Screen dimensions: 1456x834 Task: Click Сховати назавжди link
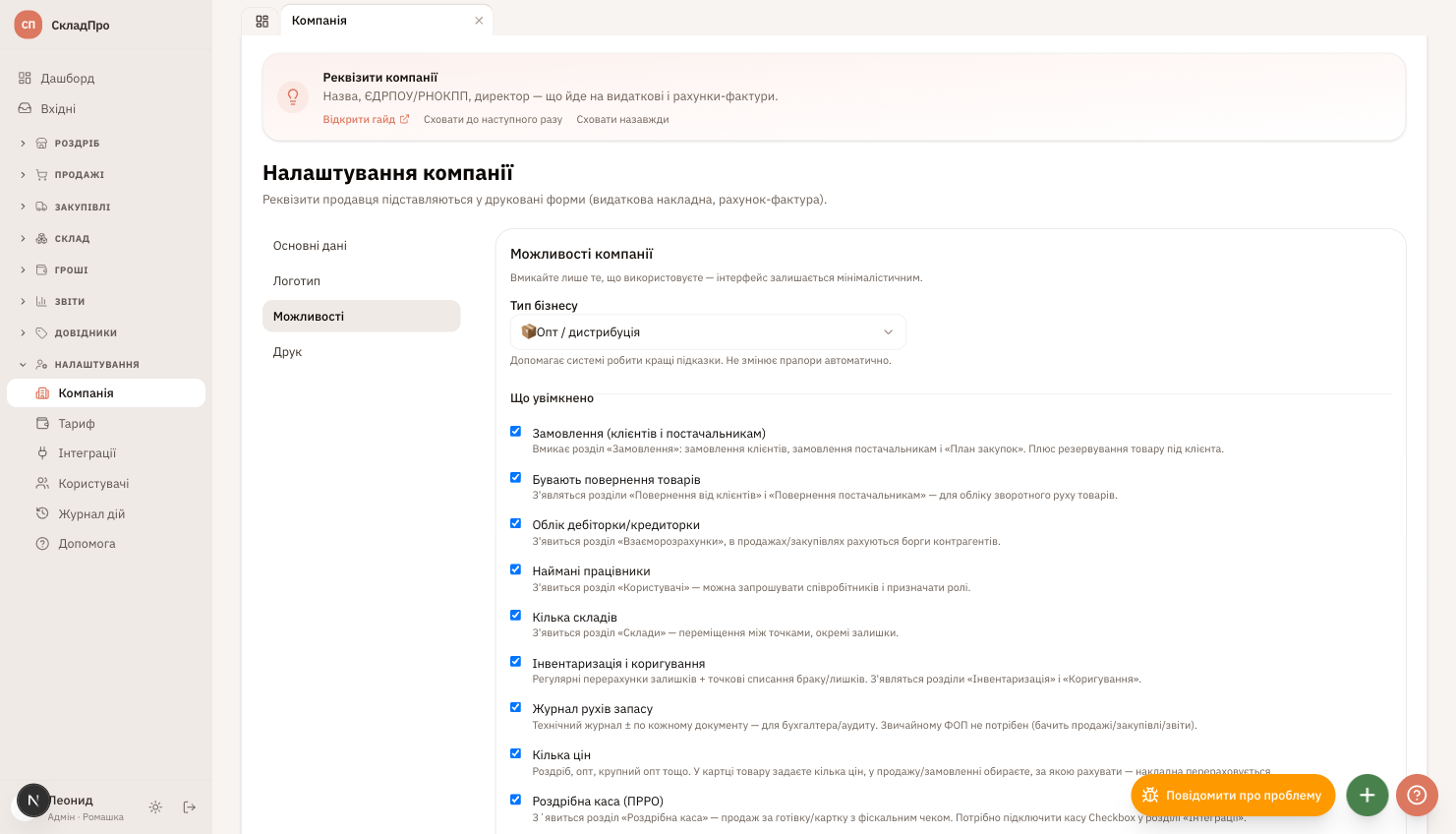(622, 120)
